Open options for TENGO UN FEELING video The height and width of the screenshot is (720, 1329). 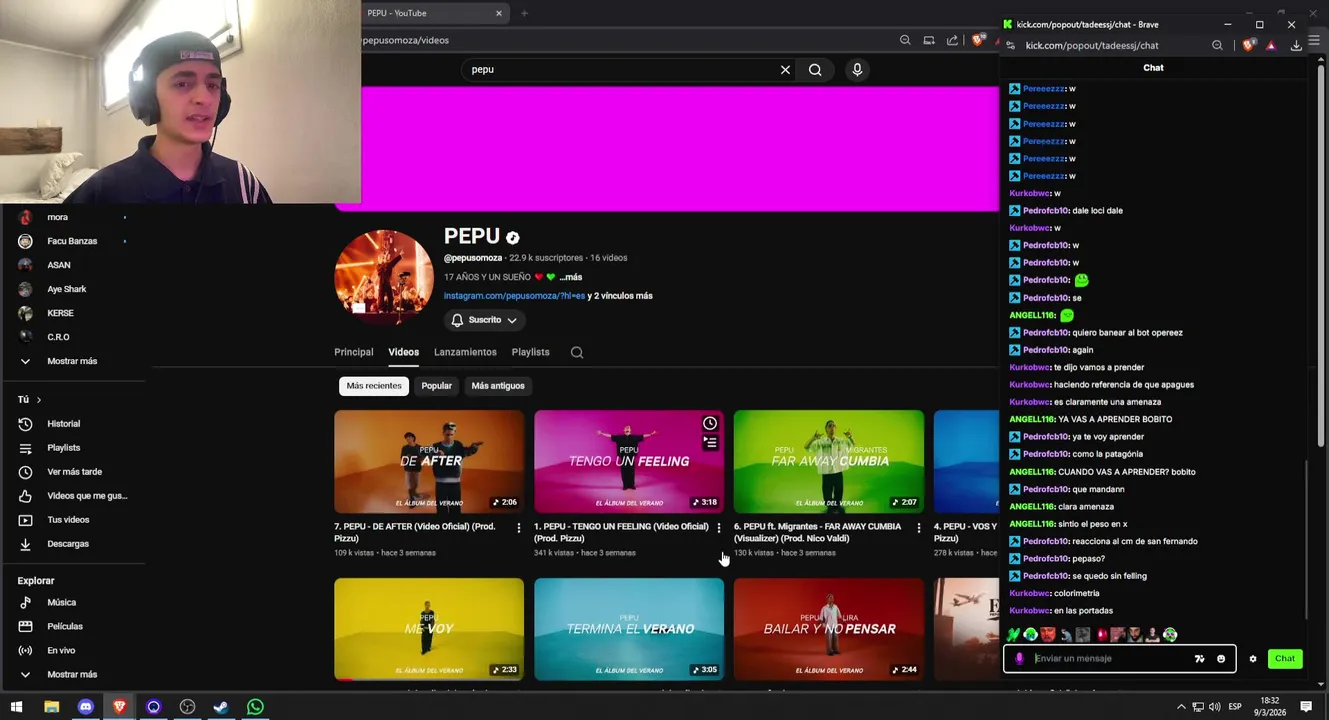click(718, 528)
